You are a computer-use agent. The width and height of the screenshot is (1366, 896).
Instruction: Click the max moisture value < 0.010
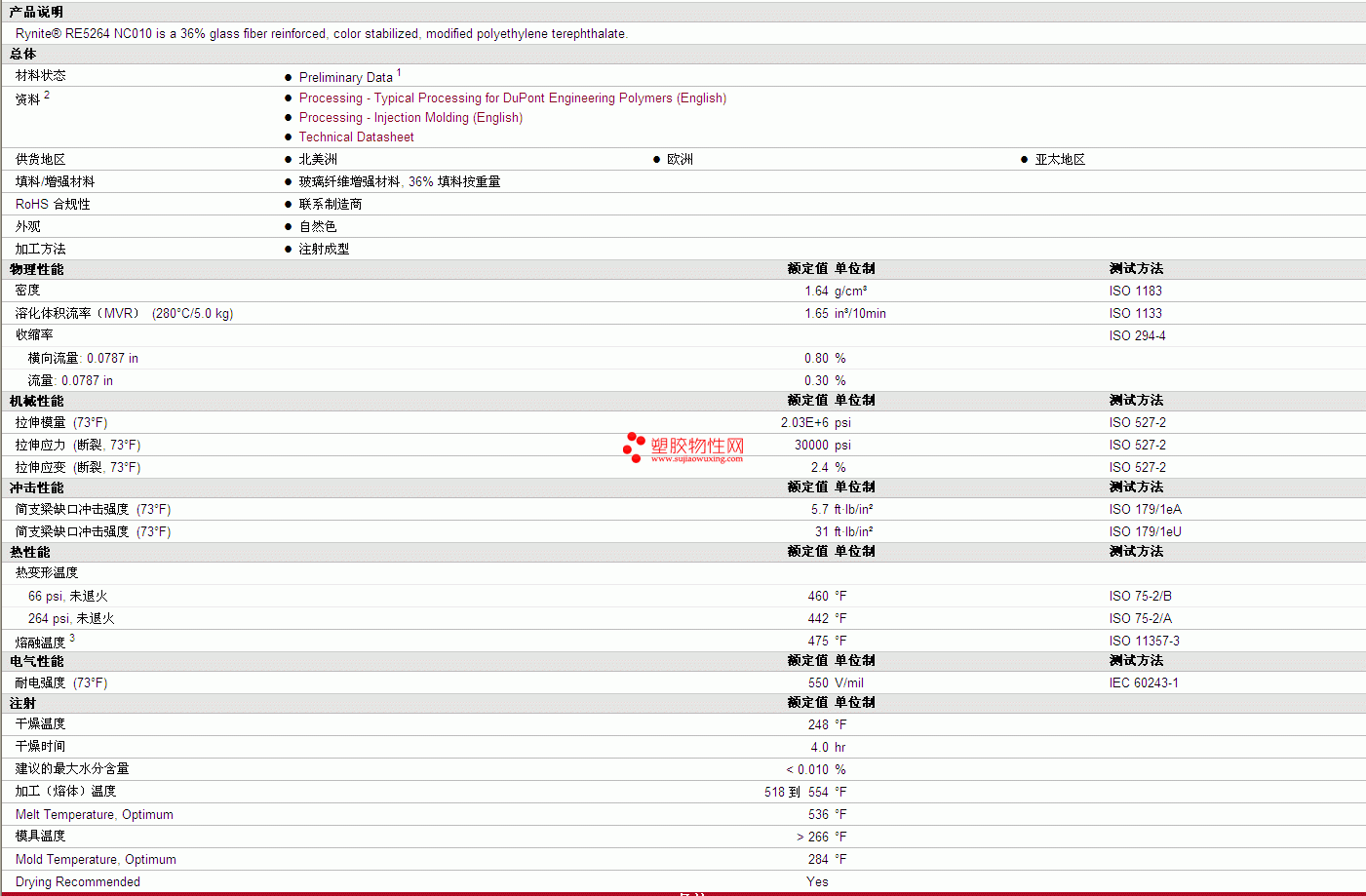807,770
